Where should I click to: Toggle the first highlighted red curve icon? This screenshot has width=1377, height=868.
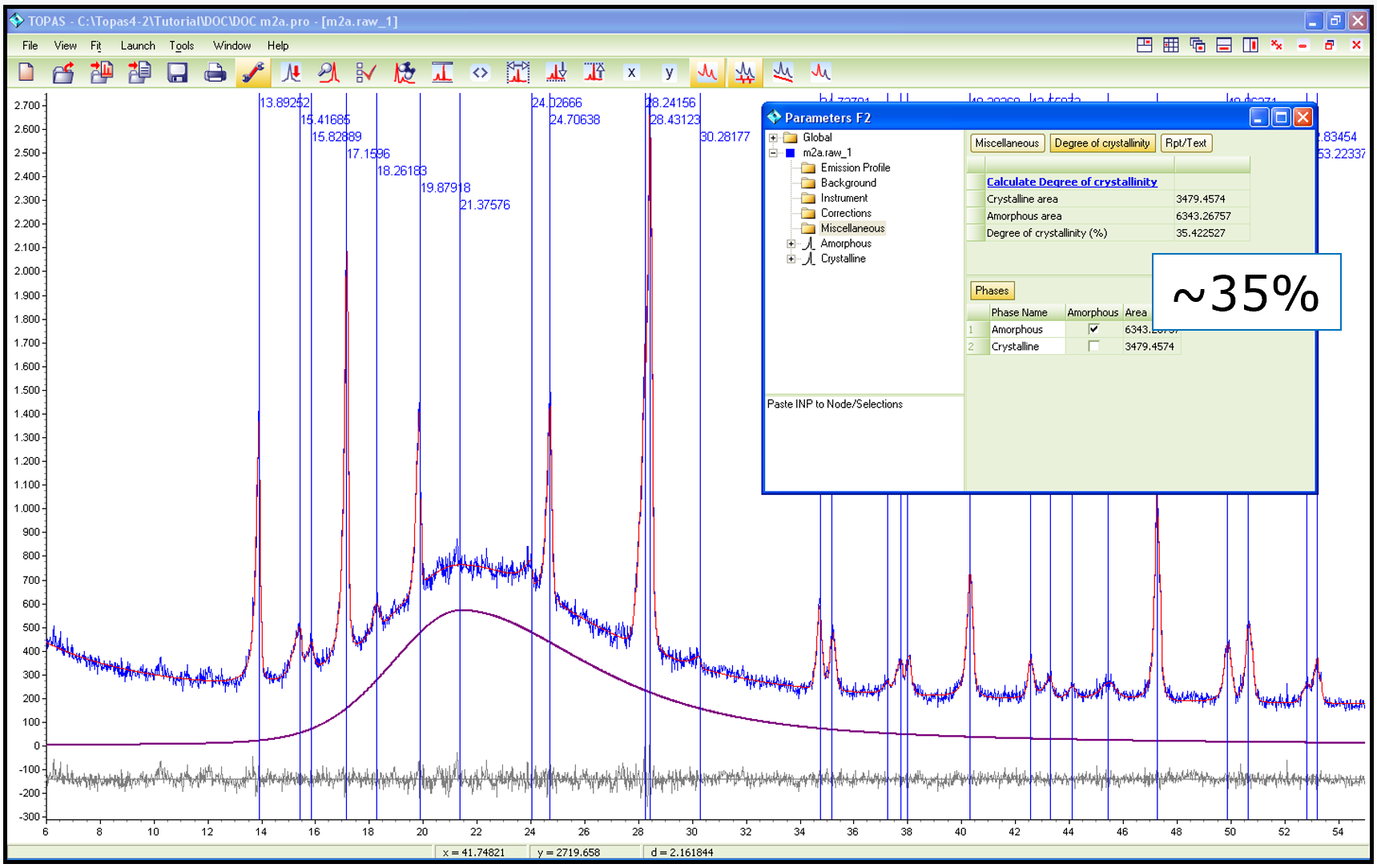pos(707,73)
